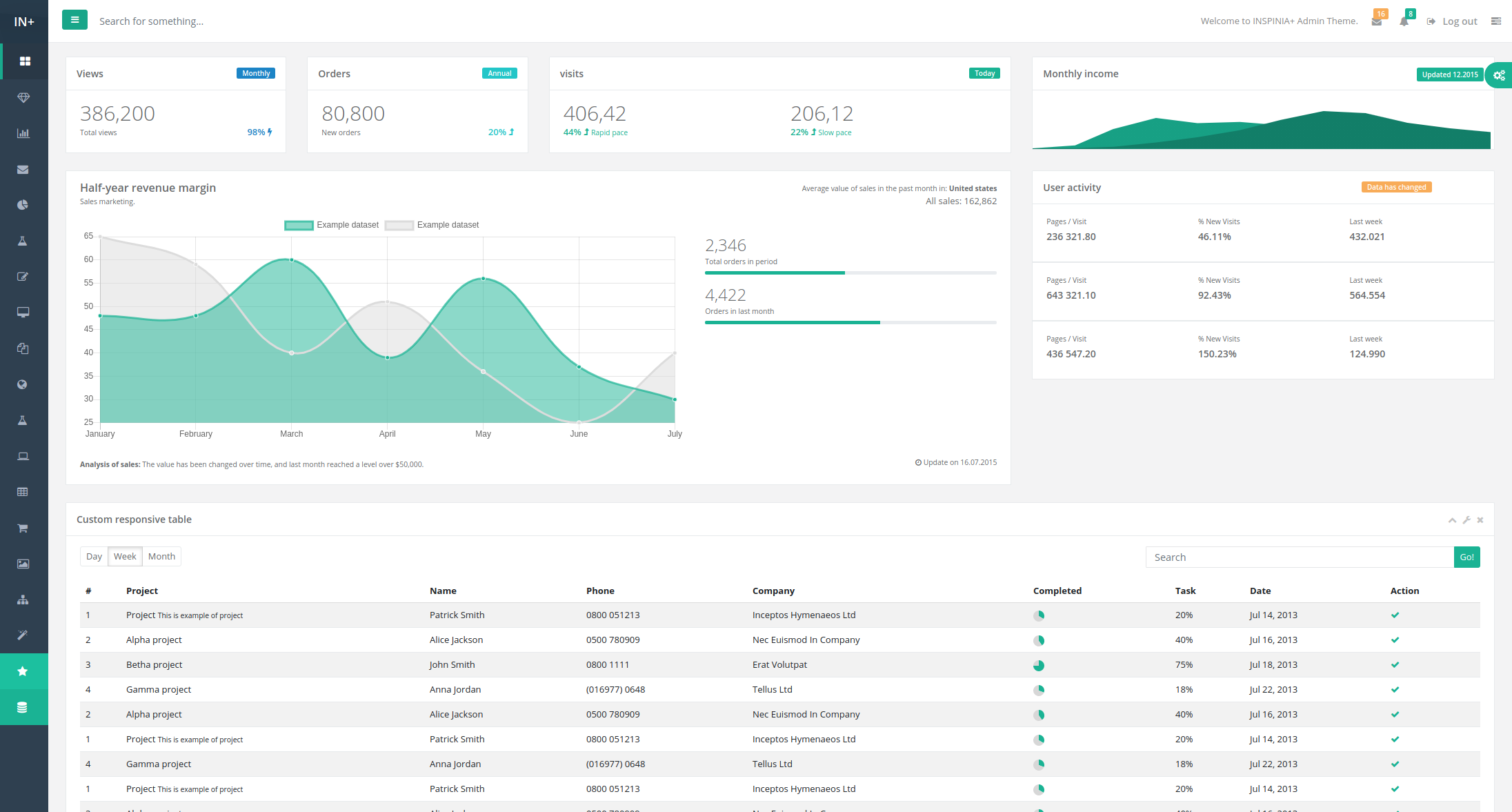The height and width of the screenshot is (812, 1512).
Task: Open the right sidebar tasks icon after Log out
Action: tap(1496, 21)
